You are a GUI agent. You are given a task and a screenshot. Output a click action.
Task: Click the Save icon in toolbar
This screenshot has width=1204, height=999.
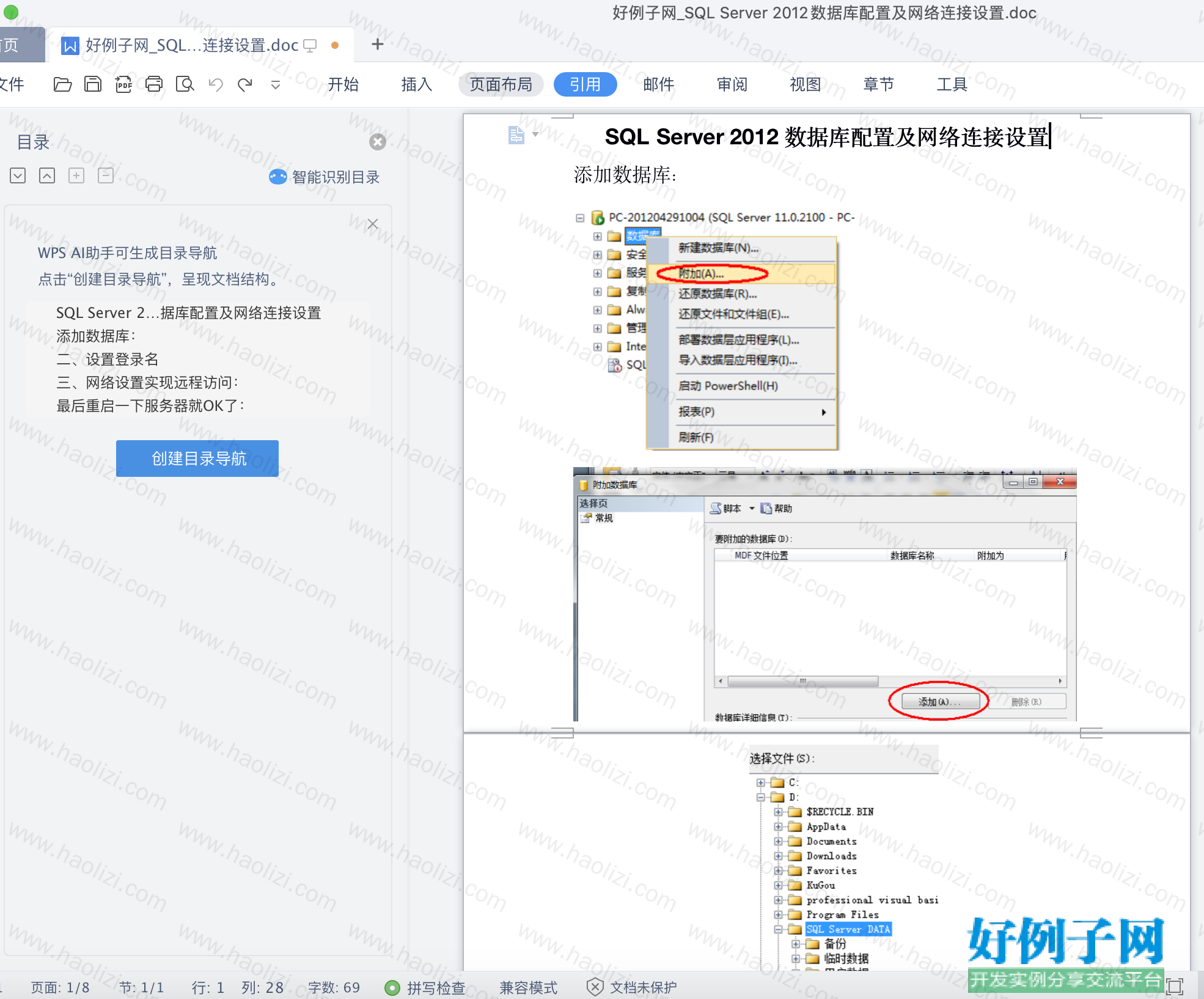93,84
